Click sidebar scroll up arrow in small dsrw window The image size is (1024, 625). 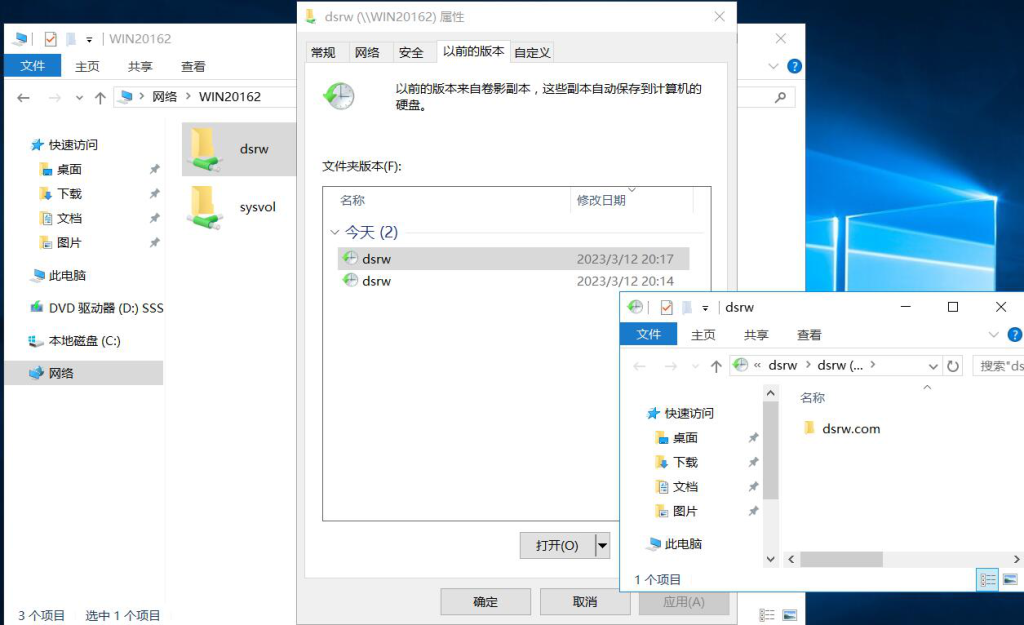(x=771, y=393)
